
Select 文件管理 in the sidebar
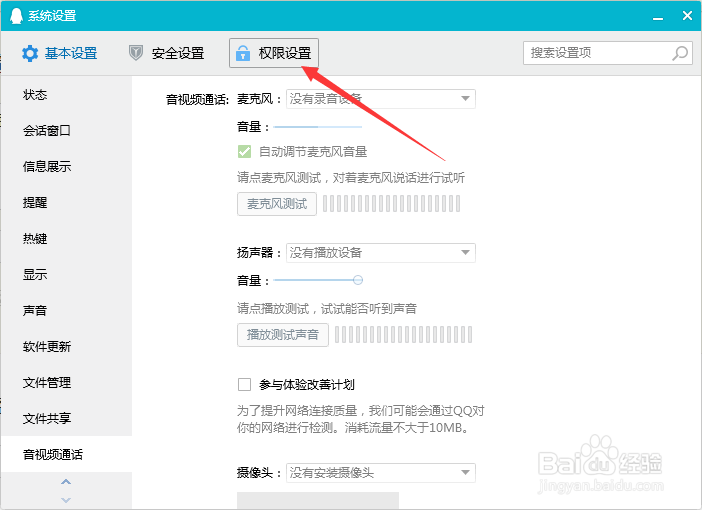(x=66, y=382)
